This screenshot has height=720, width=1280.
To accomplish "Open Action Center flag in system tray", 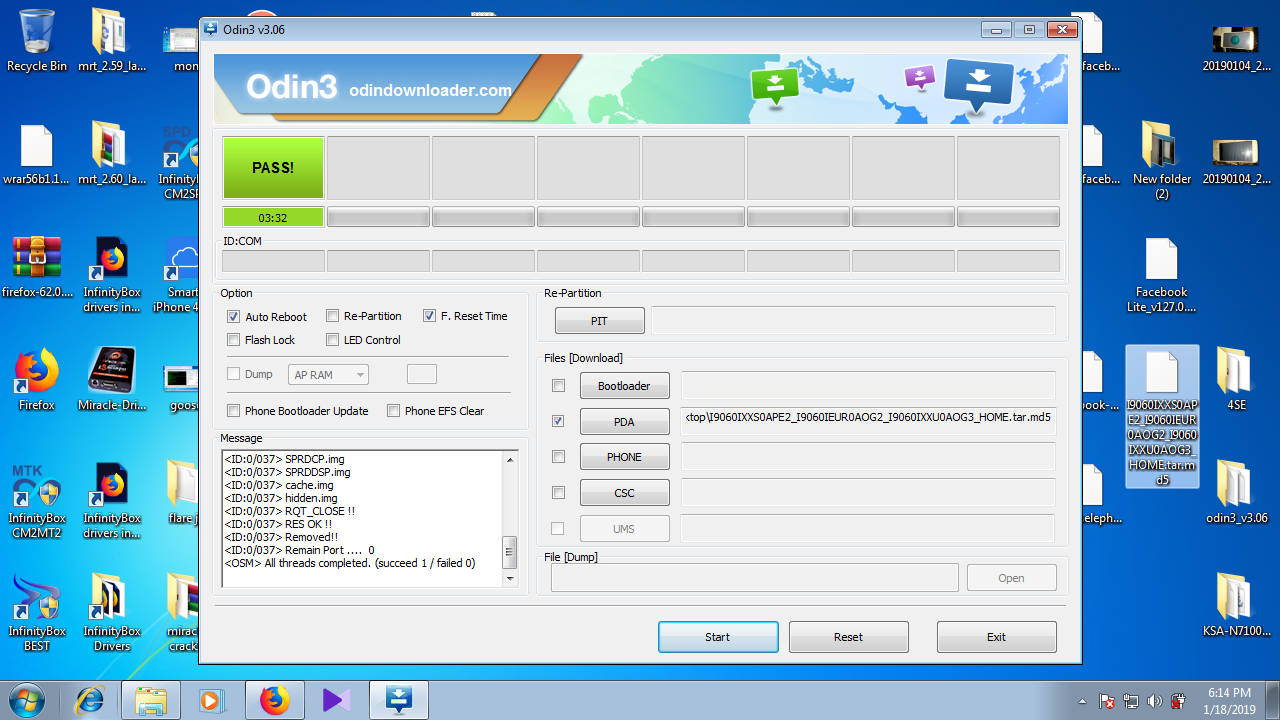I will tap(1107, 701).
